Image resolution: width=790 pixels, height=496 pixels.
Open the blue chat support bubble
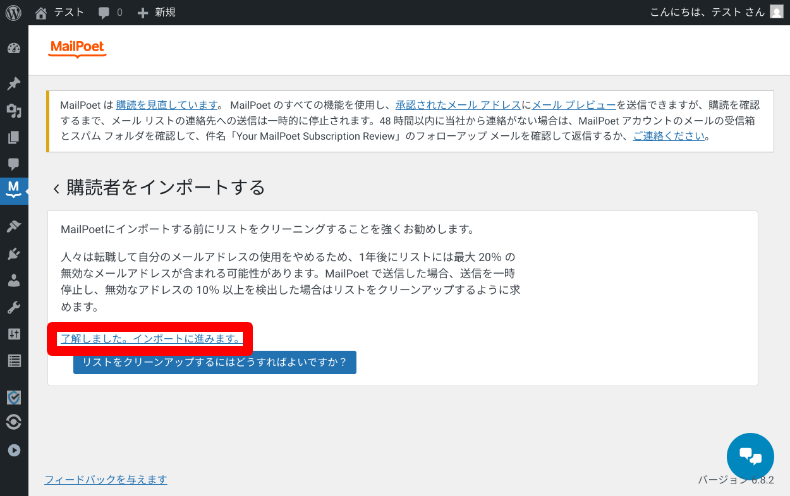tap(750, 456)
